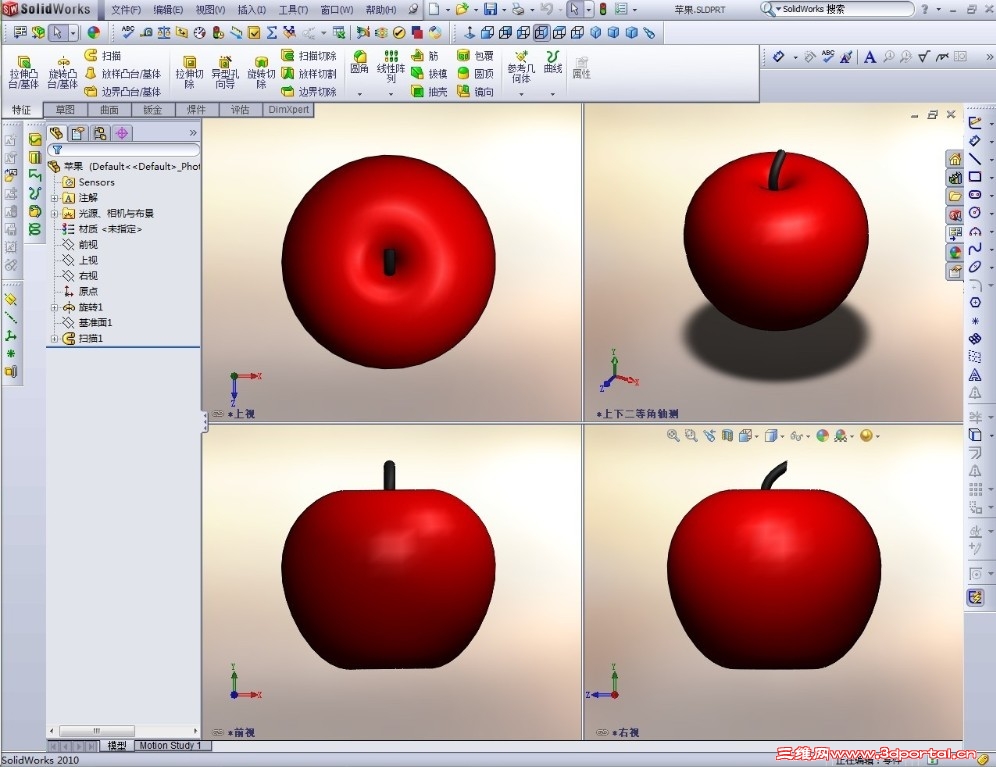Select the 放样切割 lofted cut tool

309,74
